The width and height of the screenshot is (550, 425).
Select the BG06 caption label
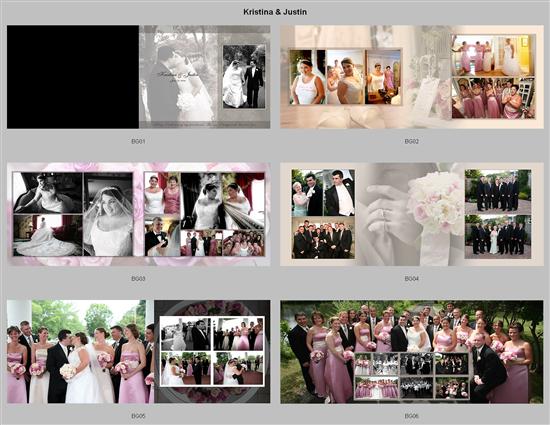click(411, 416)
